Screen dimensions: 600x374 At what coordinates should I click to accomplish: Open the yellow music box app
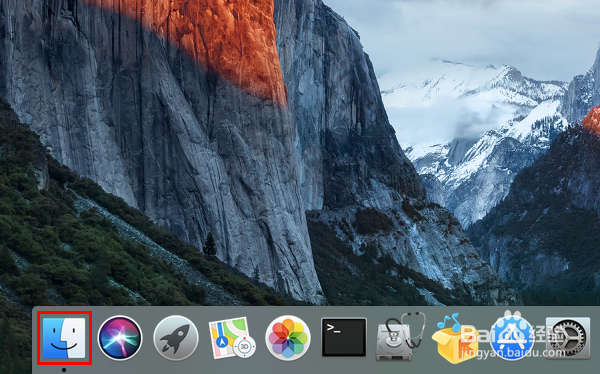pos(455,338)
